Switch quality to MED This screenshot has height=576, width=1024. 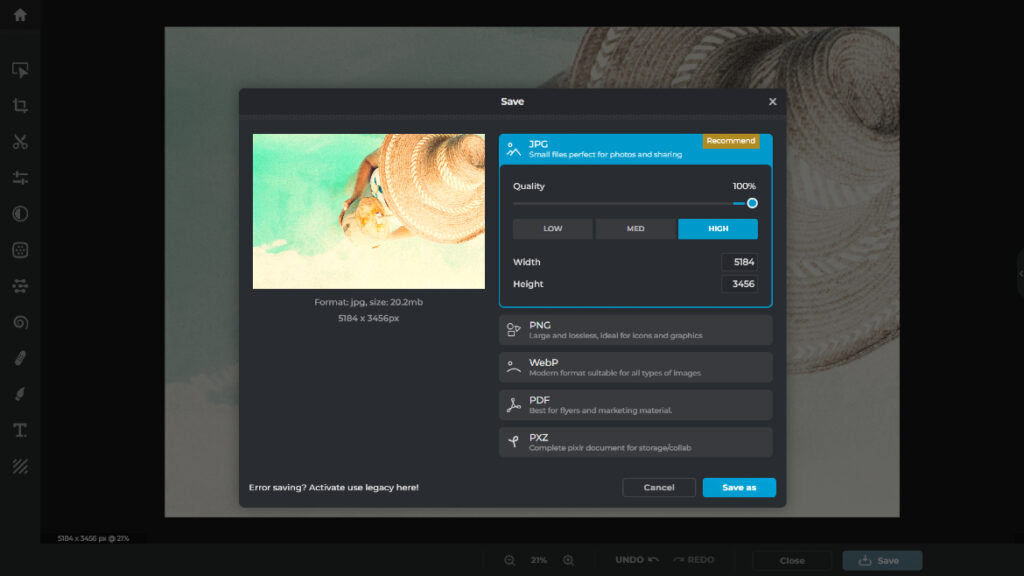coord(635,228)
